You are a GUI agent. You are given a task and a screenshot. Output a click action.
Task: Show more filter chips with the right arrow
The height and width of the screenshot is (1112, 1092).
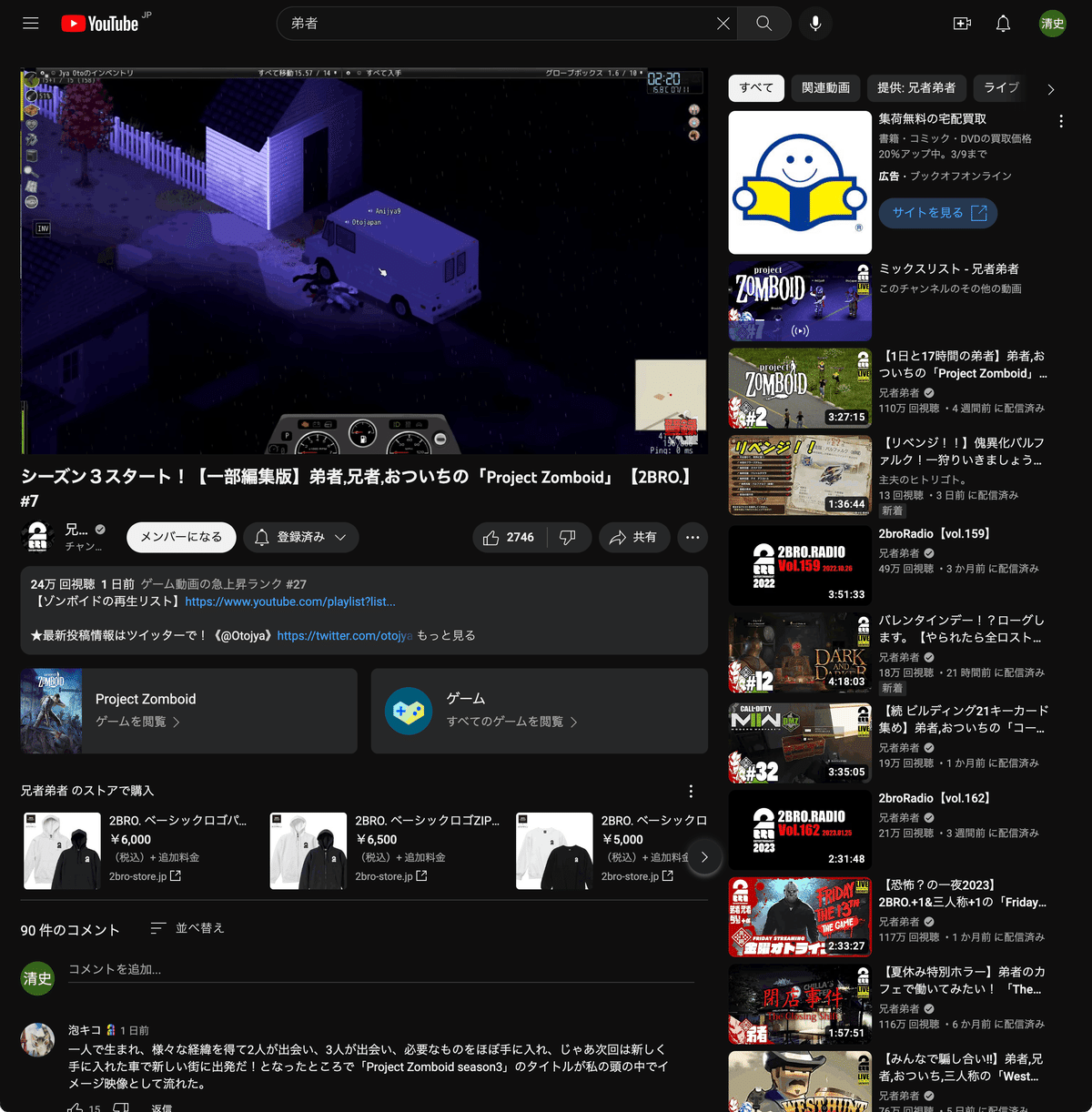(x=1051, y=89)
